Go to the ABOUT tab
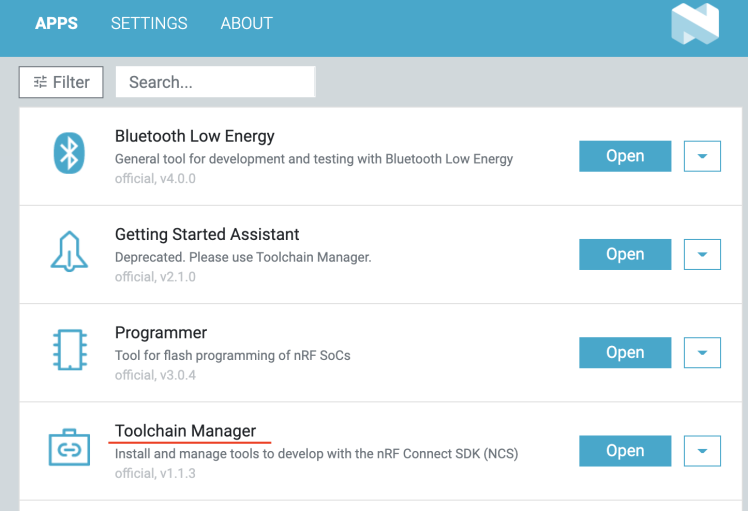 (x=246, y=23)
